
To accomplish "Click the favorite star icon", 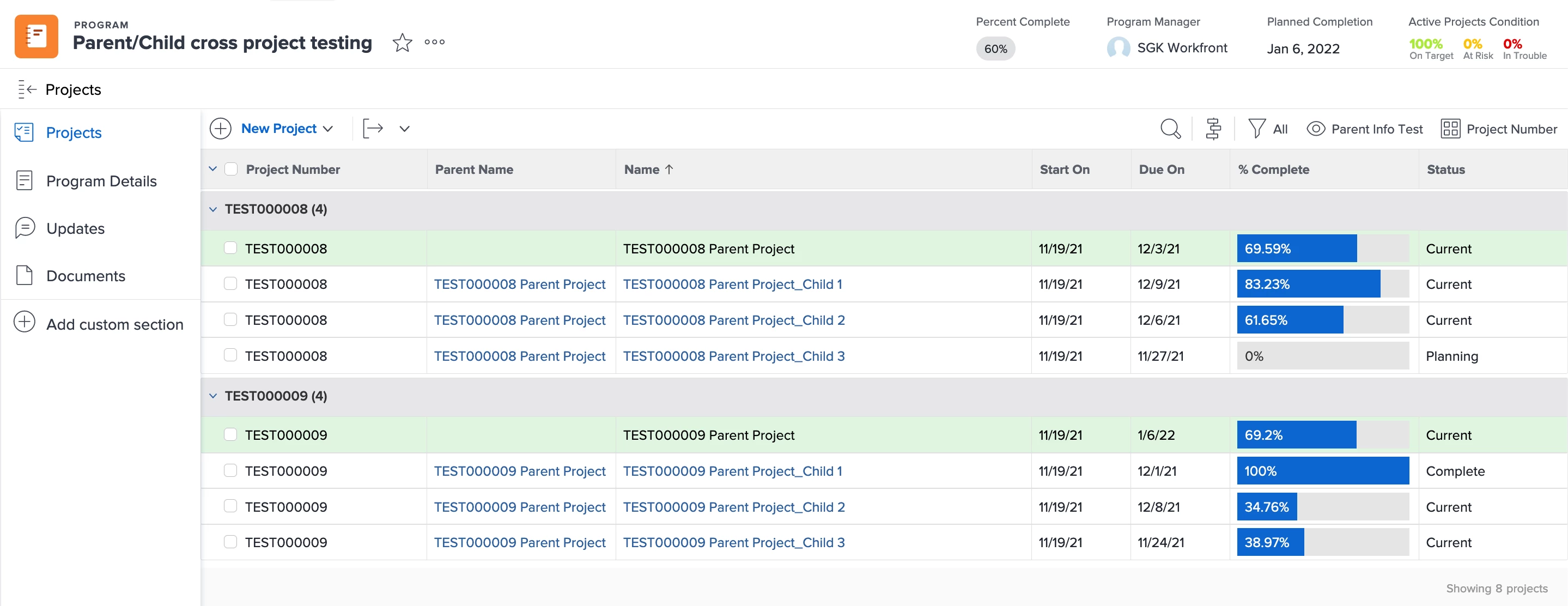I will tap(402, 43).
